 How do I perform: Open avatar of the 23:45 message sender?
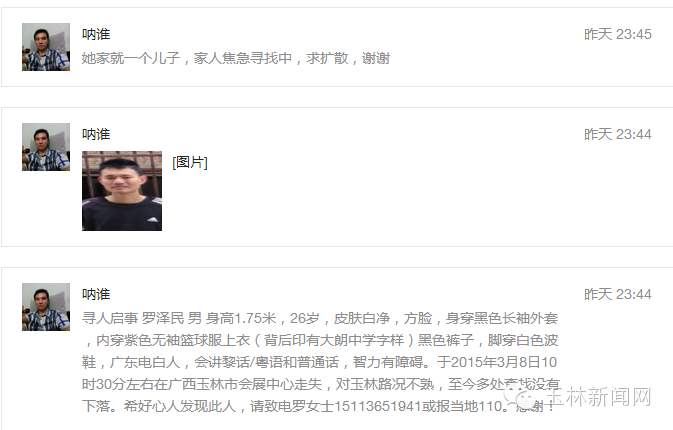46,47
